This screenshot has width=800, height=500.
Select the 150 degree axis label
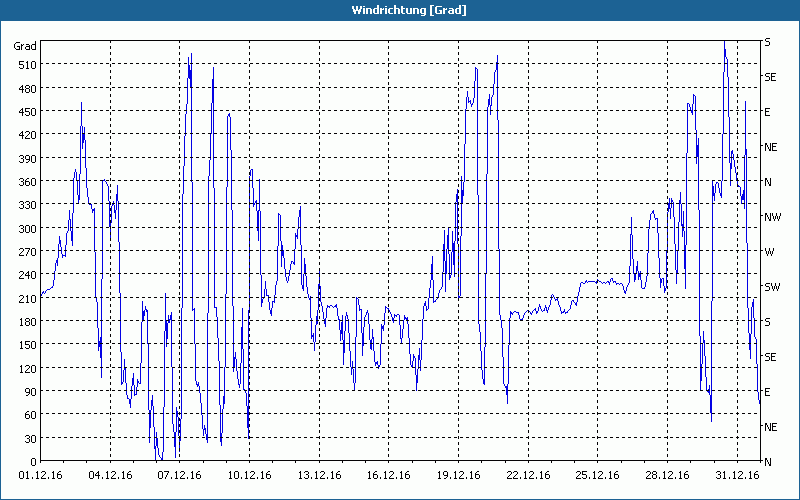click(x=27, y=345)
